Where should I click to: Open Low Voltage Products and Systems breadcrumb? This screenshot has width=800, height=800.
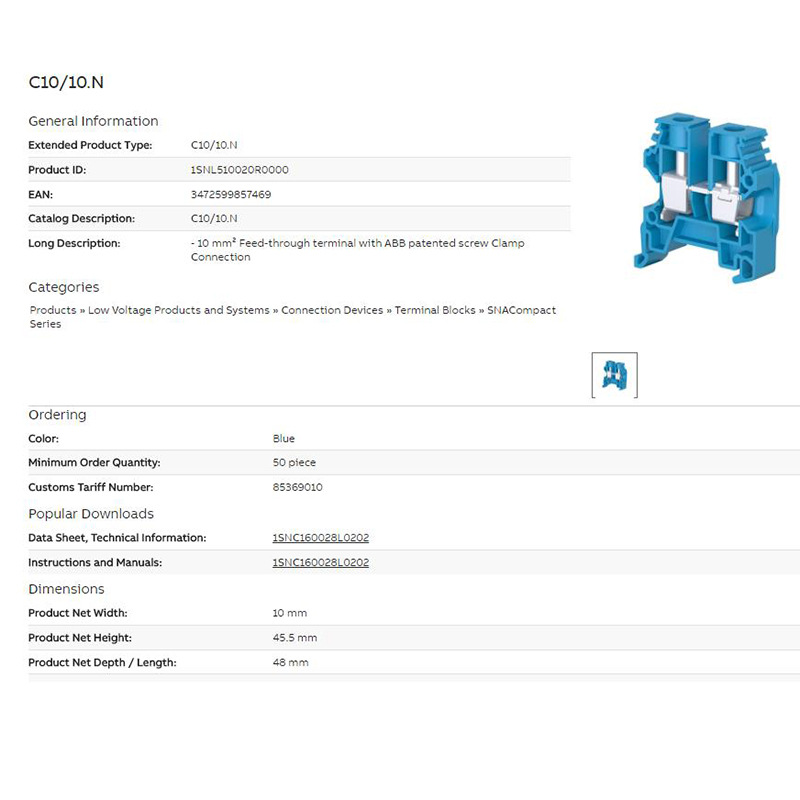point(179,310)
